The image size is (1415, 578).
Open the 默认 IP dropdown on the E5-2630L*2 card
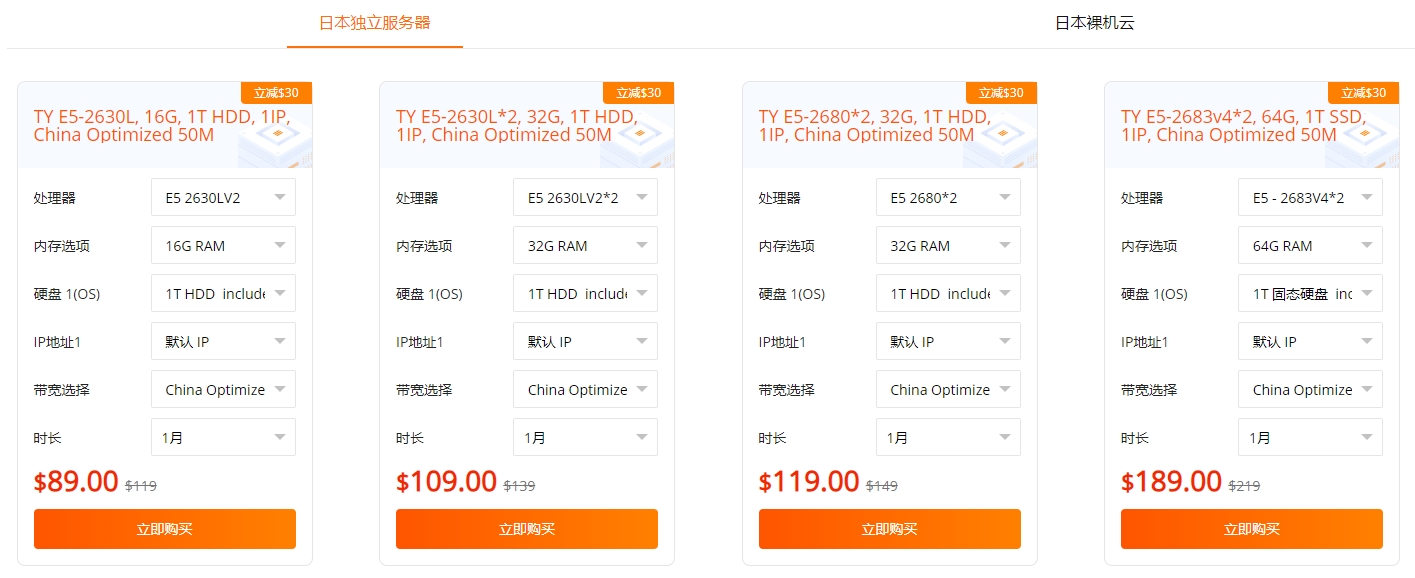(585, 341)
